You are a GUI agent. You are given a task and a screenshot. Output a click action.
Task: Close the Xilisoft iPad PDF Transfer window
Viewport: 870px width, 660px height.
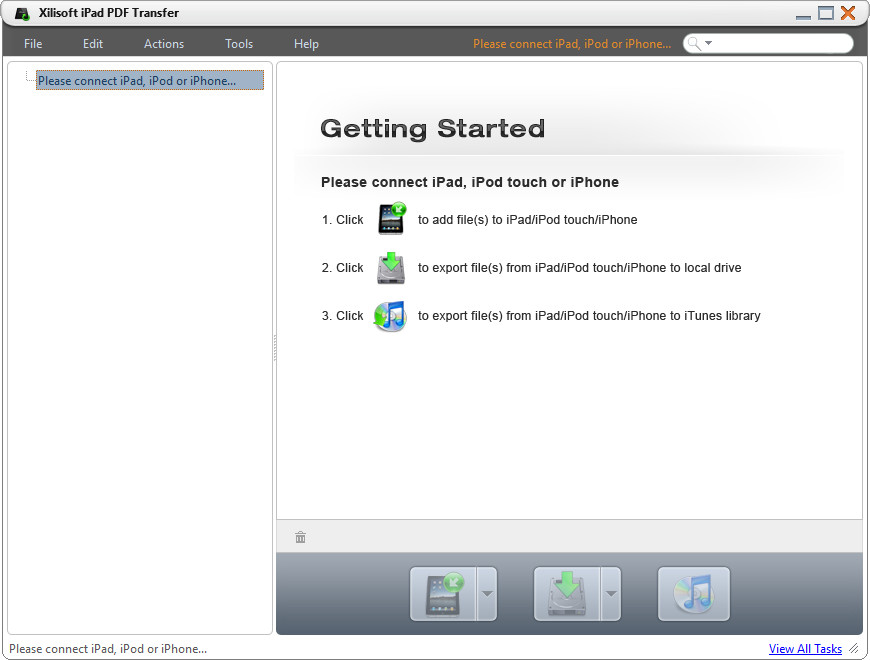[x=848, y=13]
